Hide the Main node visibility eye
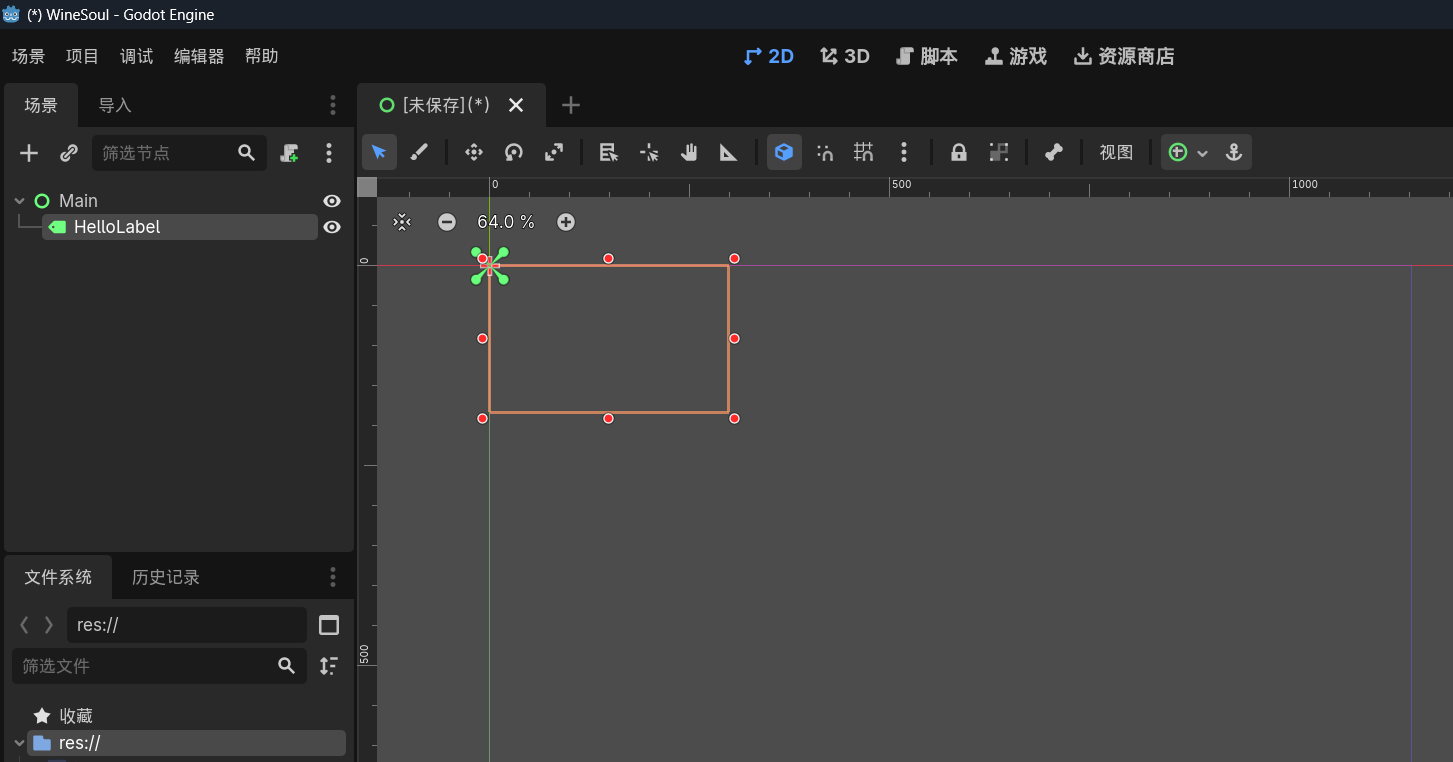 tap(332, 201)
